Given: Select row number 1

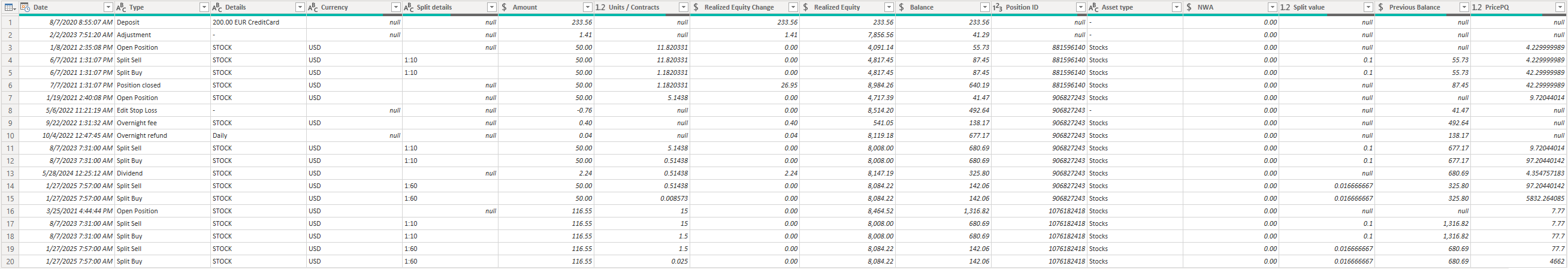Looking at the screenshot, I should point(10,22).
